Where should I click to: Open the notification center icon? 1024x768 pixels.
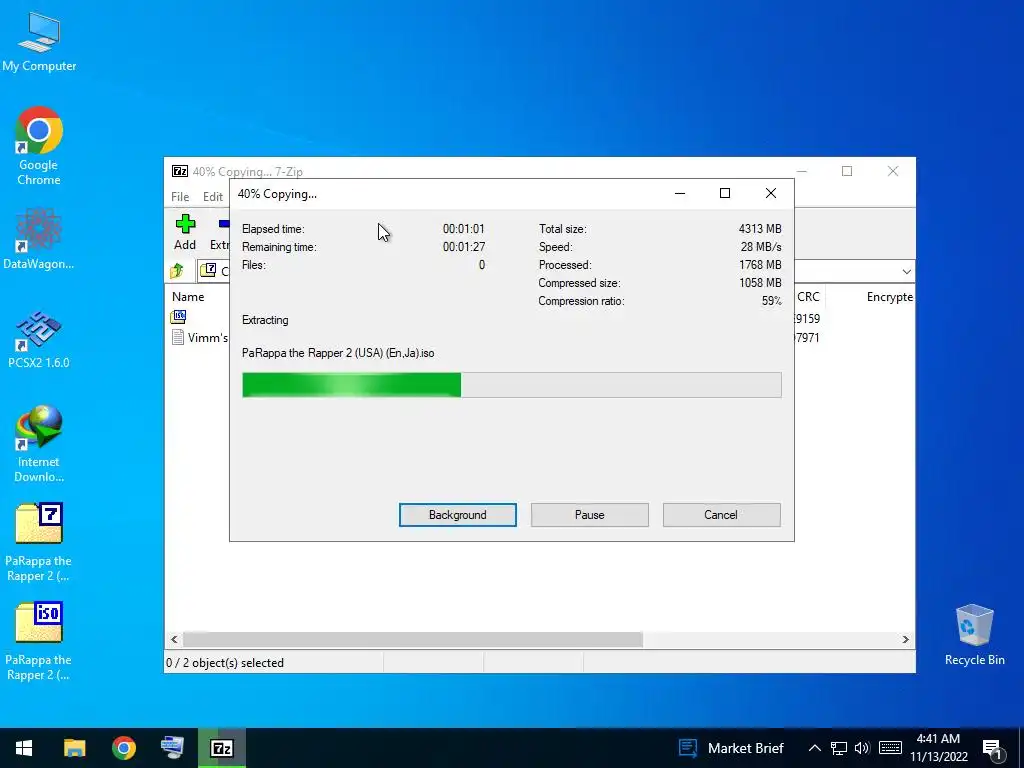pos(992,749)
